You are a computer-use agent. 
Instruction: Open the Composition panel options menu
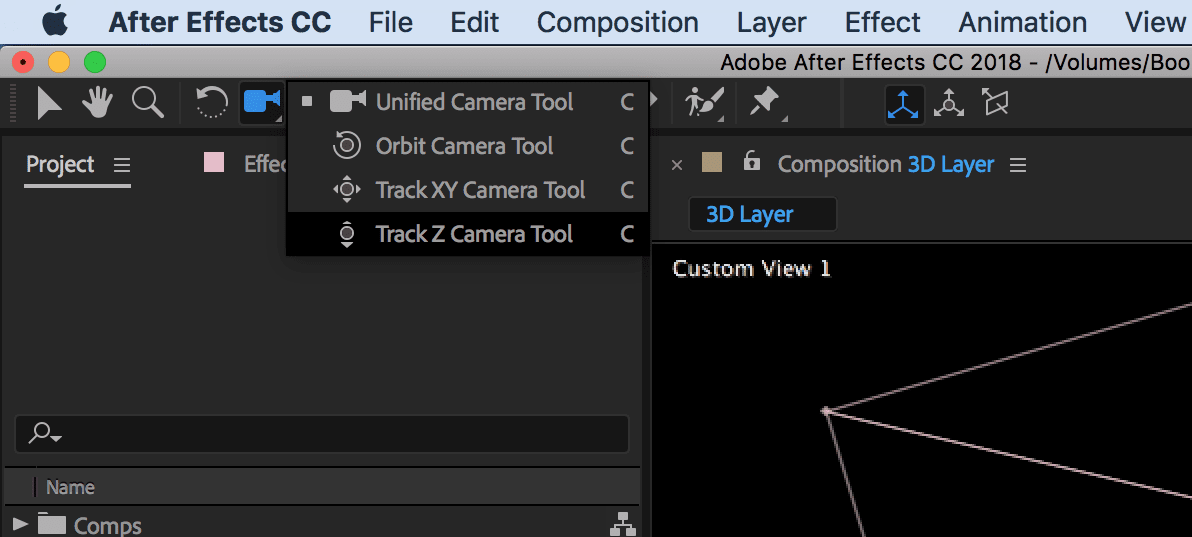point(1018,165)
